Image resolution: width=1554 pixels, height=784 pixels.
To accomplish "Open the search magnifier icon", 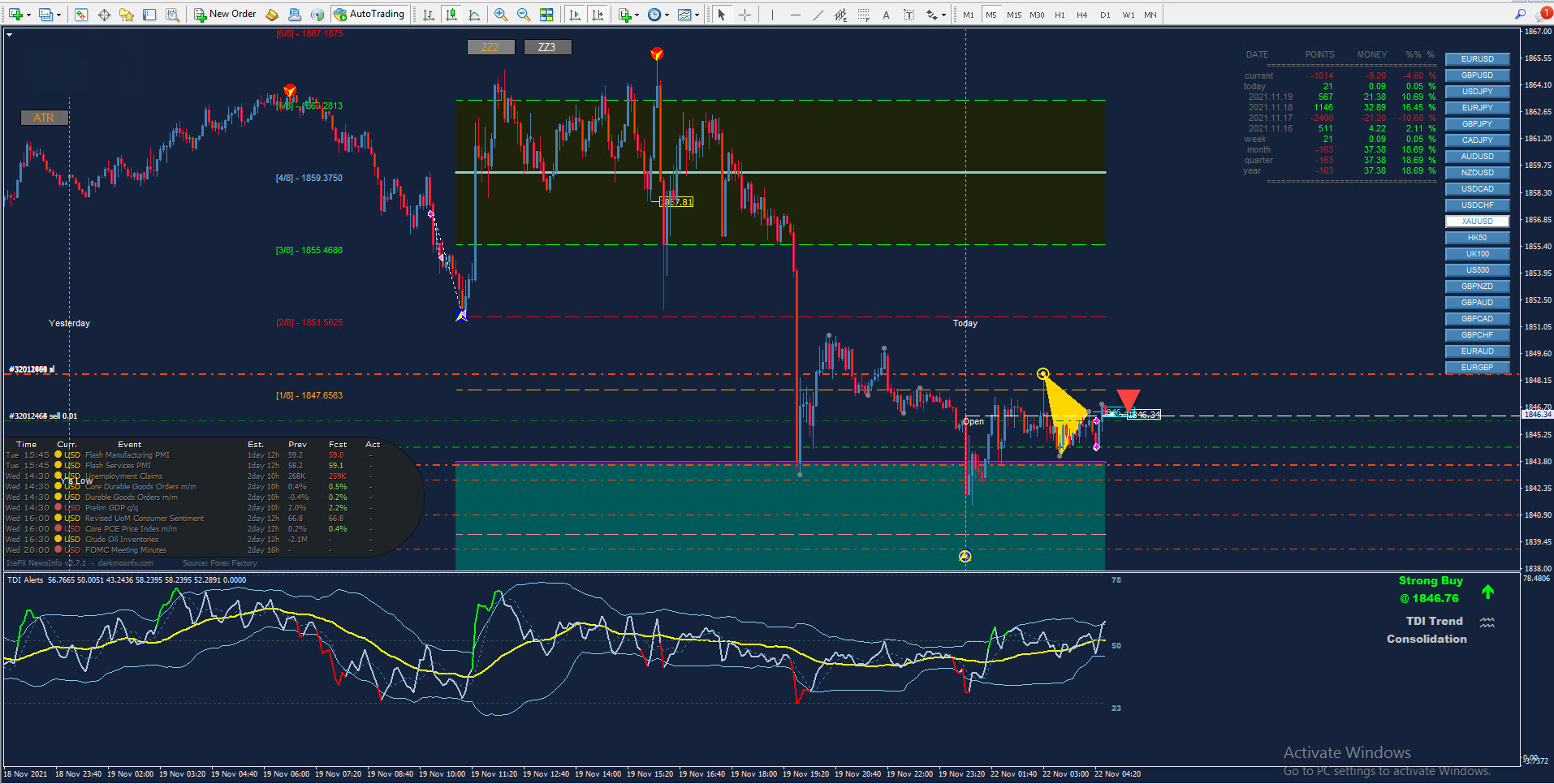I will 1520,14.
